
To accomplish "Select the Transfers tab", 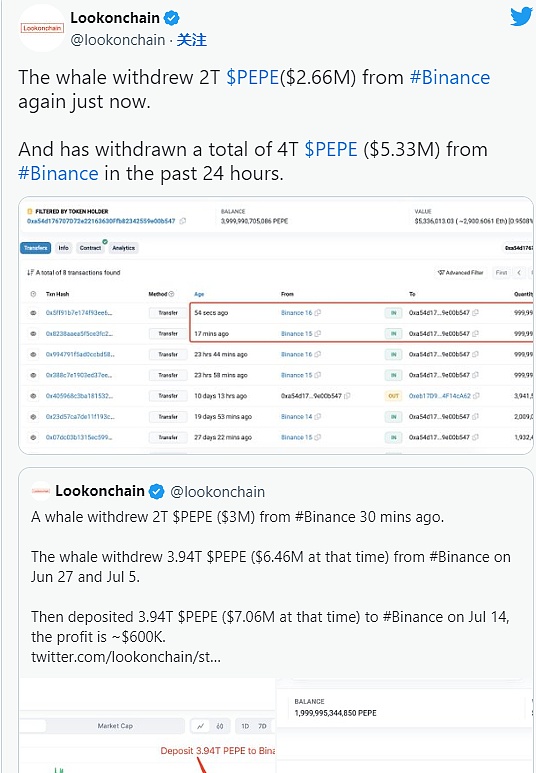I will (36, 248).
